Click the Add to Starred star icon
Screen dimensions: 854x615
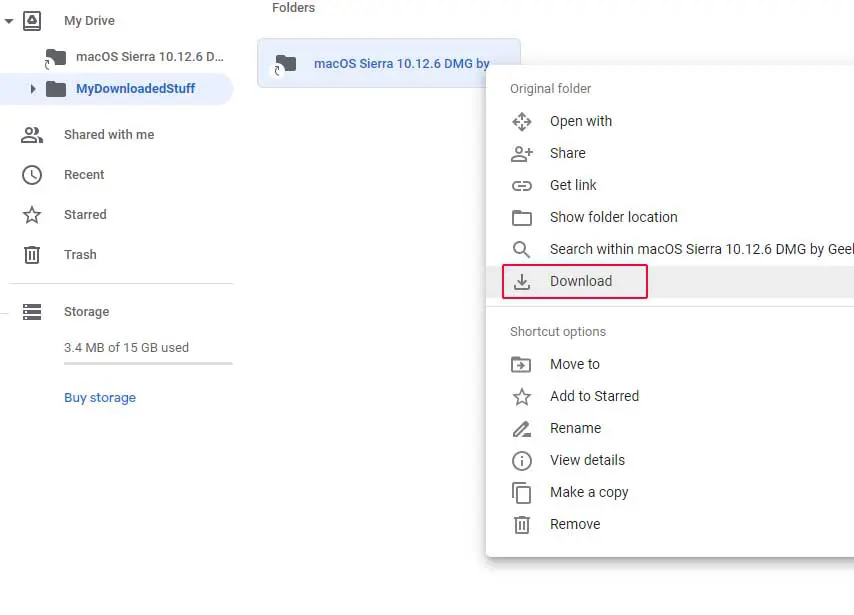click(522, 397)
